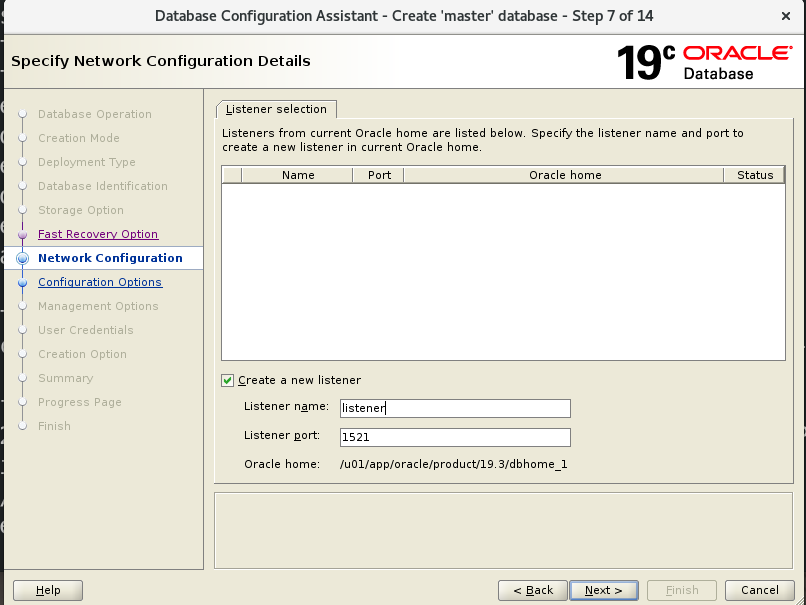Click the Configuration Options step bullet
This screenshot has height=605, width=806.
23,282
